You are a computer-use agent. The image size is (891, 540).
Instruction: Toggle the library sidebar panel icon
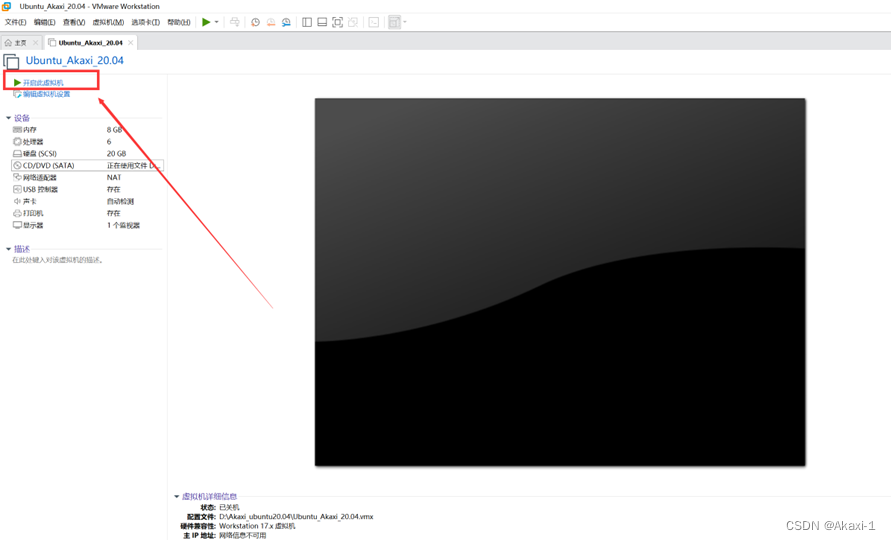[x=307, y=22]
